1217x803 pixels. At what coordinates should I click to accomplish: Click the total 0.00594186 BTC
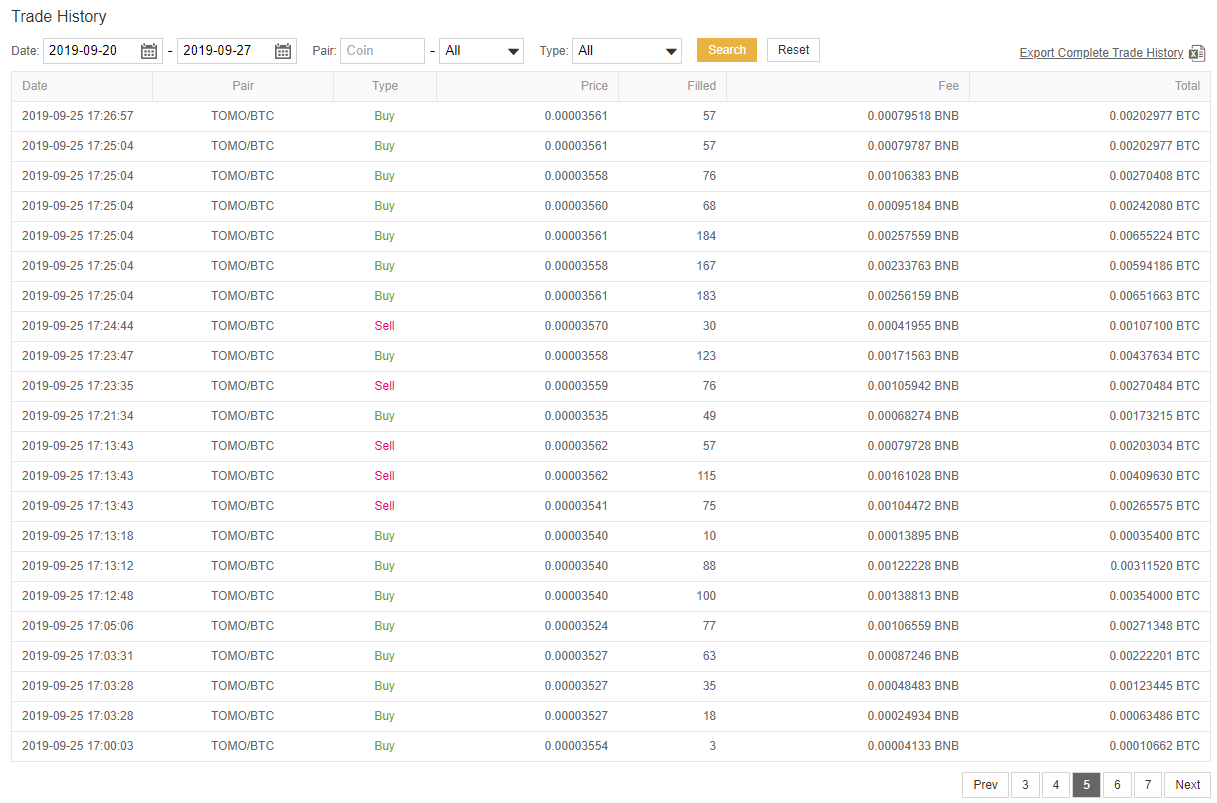pyautogui.click(x=1154, y=266)
